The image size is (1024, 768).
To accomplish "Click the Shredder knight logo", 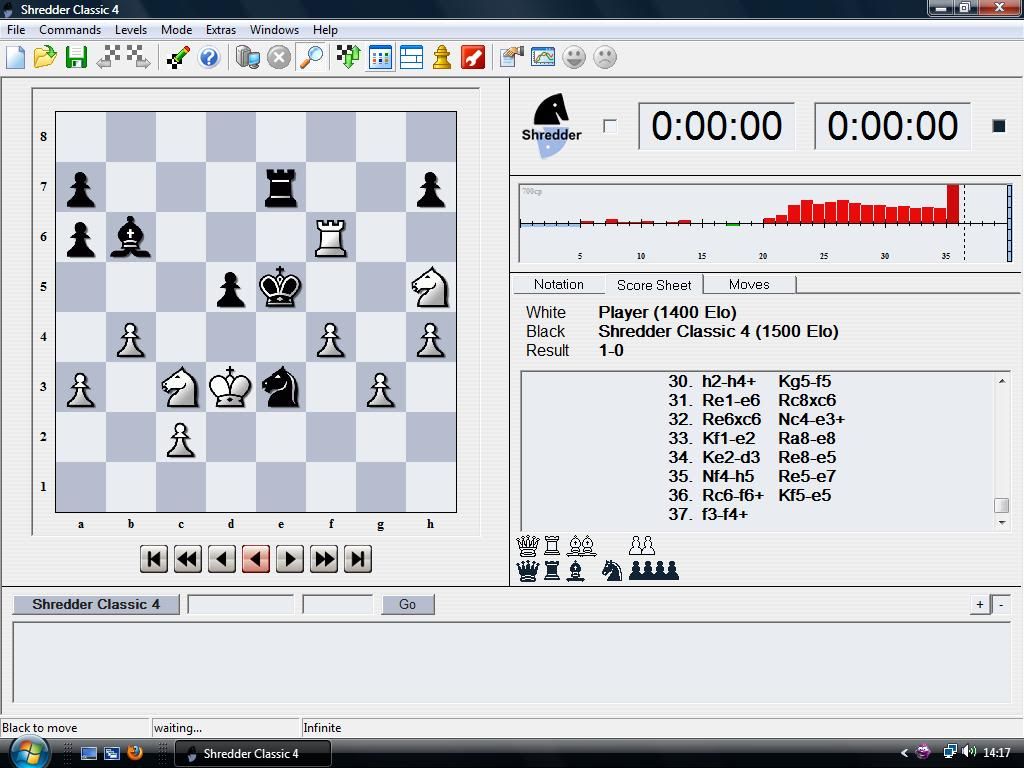I will (551, 124).
